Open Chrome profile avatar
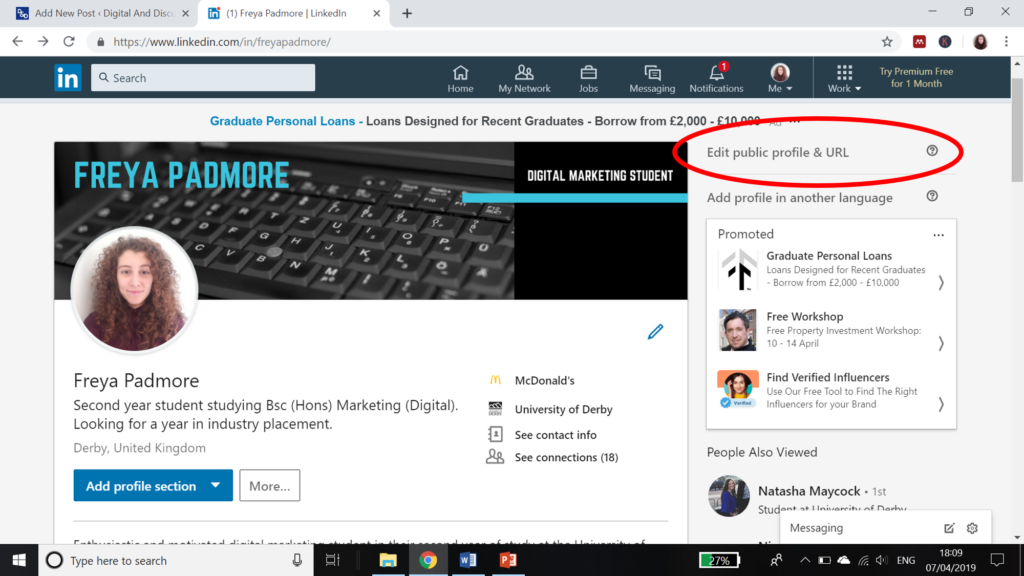Screen dimensions: 1024x576 coord(980,42)
